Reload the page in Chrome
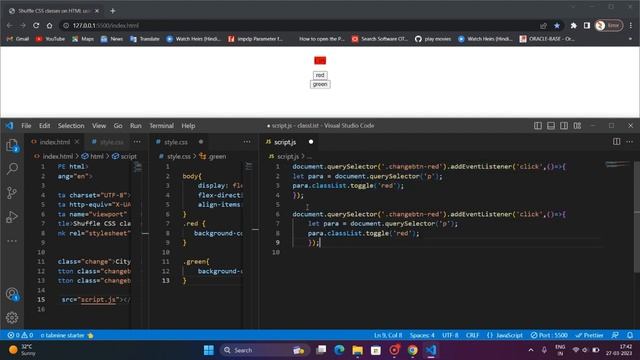This screenshot has height=360, width=640. 36,25
